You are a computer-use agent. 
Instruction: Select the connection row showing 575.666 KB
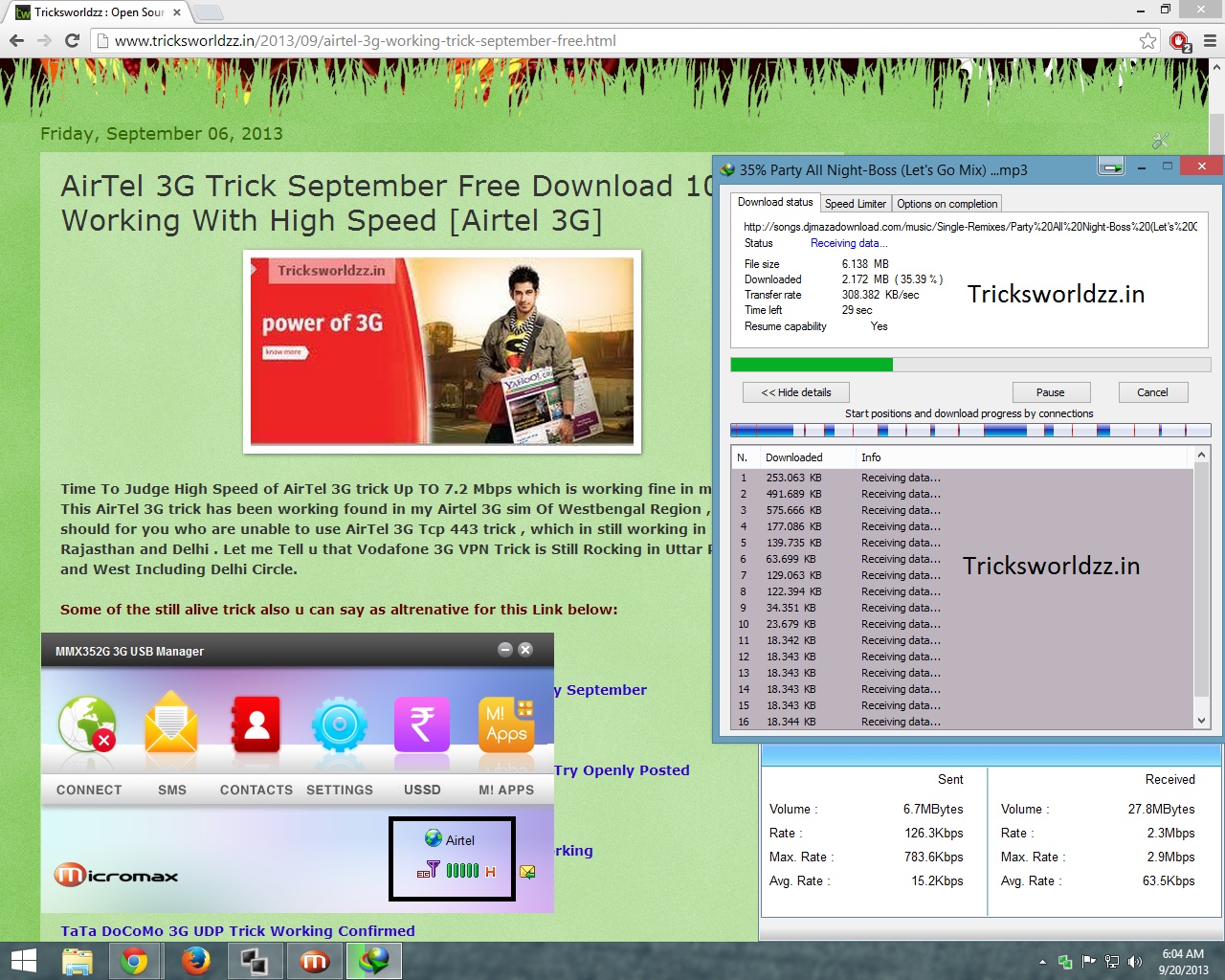click(x=963, y=510)
